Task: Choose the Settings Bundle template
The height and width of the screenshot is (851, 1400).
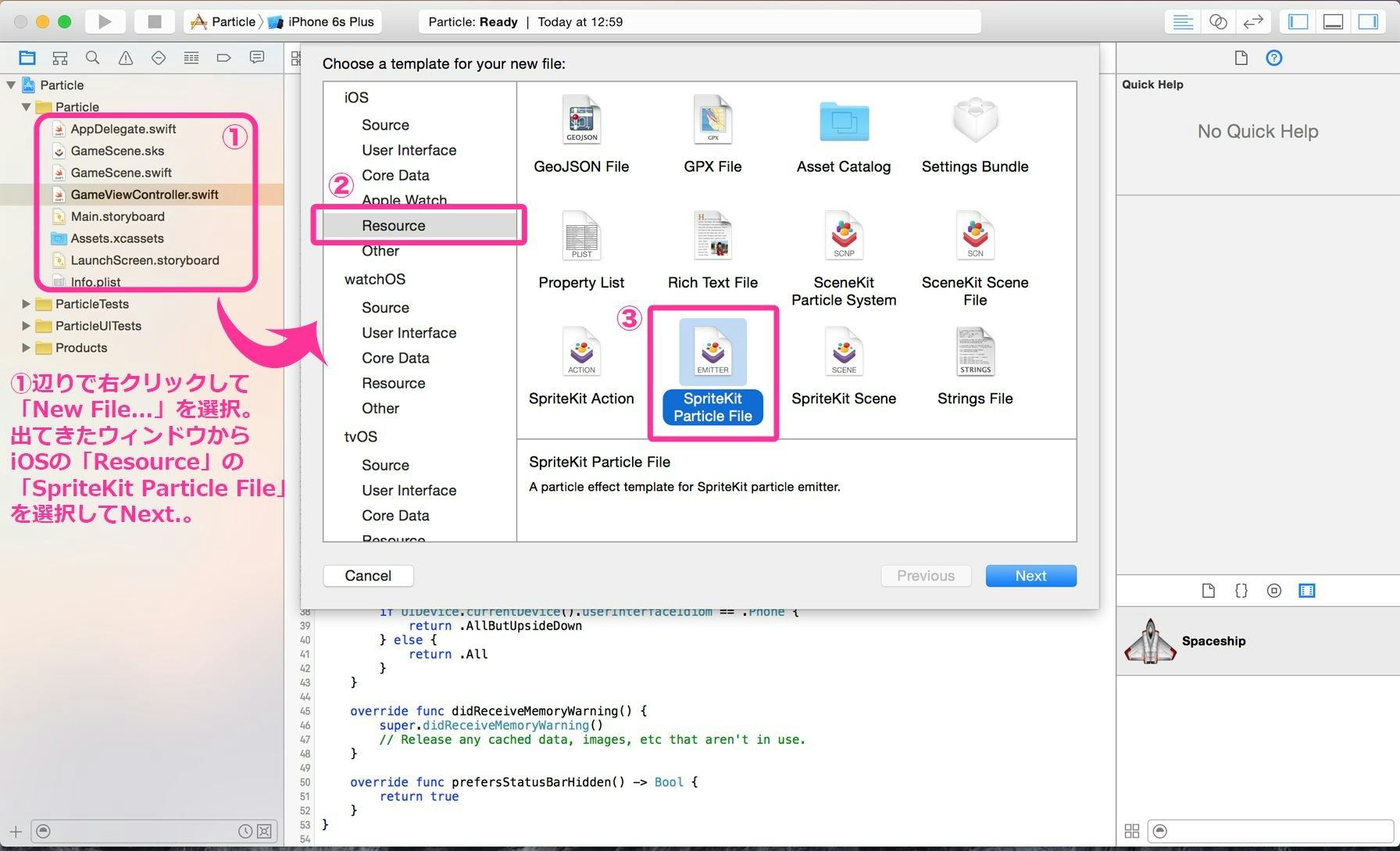Action: click(975, 134)
